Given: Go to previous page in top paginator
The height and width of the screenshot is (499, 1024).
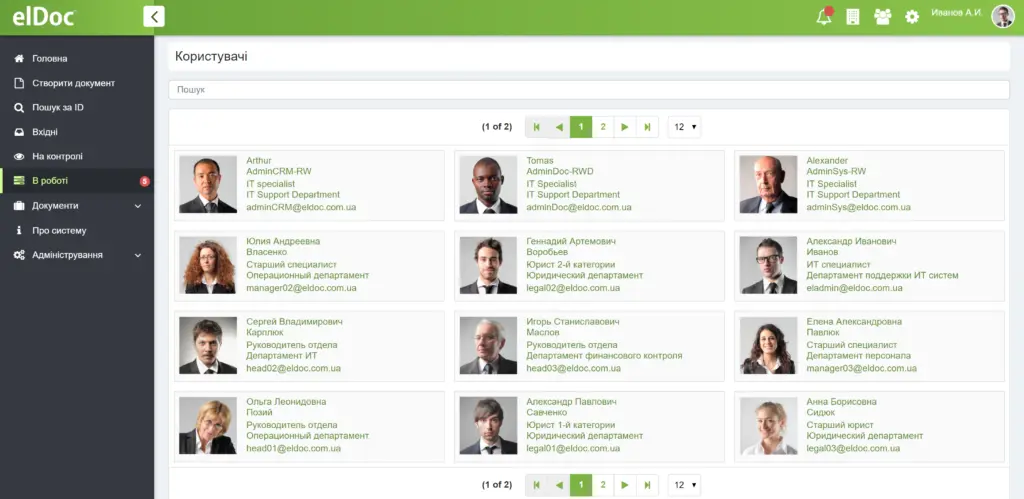Looking at the screenshot, I should (559, 127).
